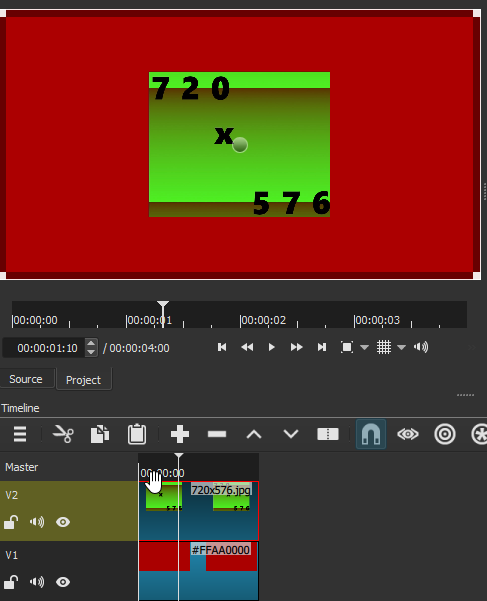Mute the V1 track audio

[37, 582]
